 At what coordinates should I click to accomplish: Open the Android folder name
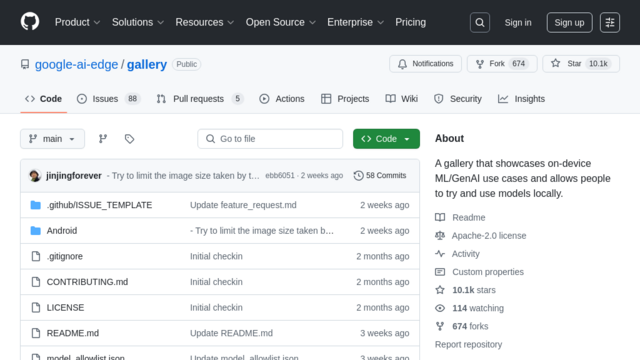(62, 231)
